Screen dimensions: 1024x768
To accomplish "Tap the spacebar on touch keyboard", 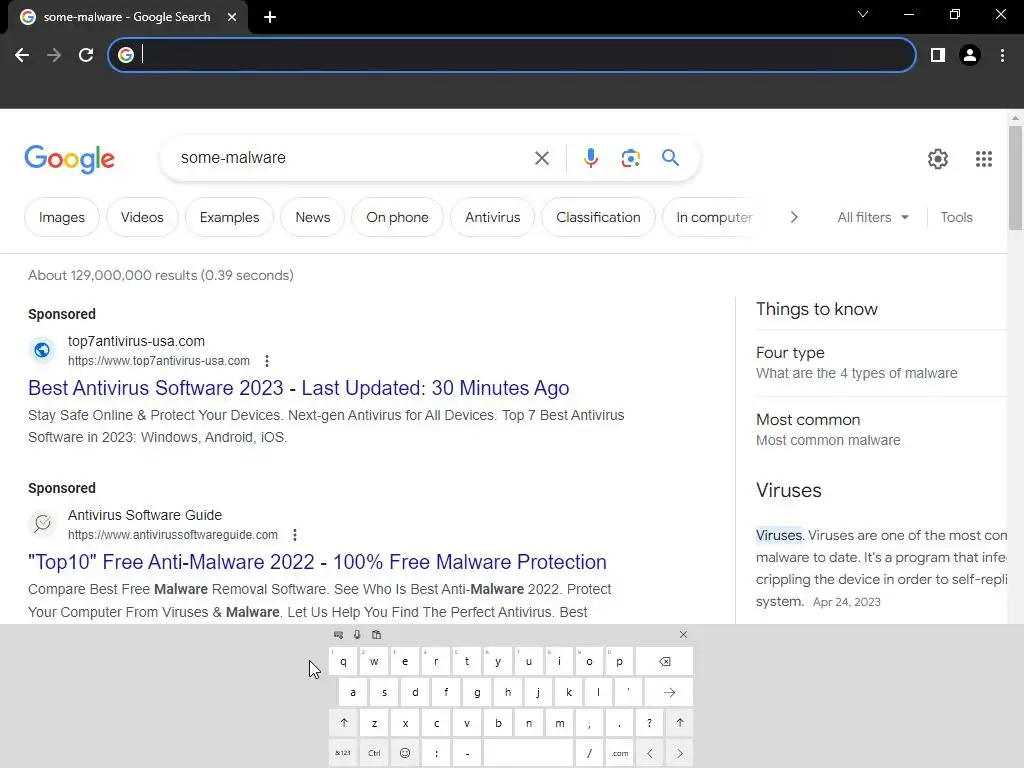I will point(528,753).
